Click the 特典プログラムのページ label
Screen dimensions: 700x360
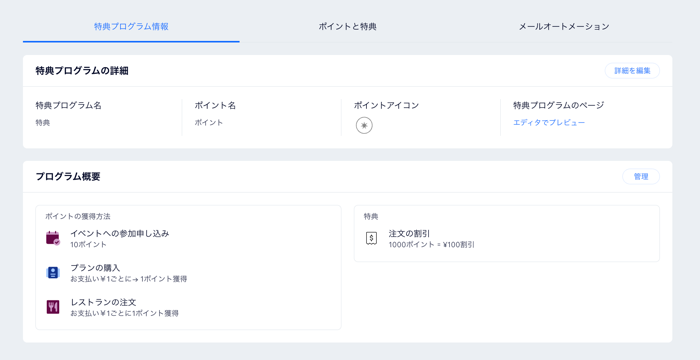[x=558, y=105]
